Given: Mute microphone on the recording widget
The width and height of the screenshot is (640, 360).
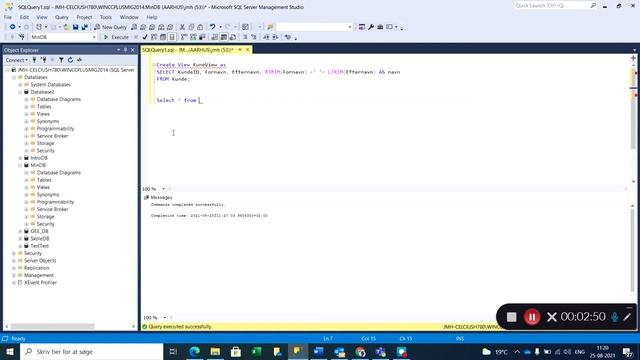Looking at the screenshot, I should point(615,317).
